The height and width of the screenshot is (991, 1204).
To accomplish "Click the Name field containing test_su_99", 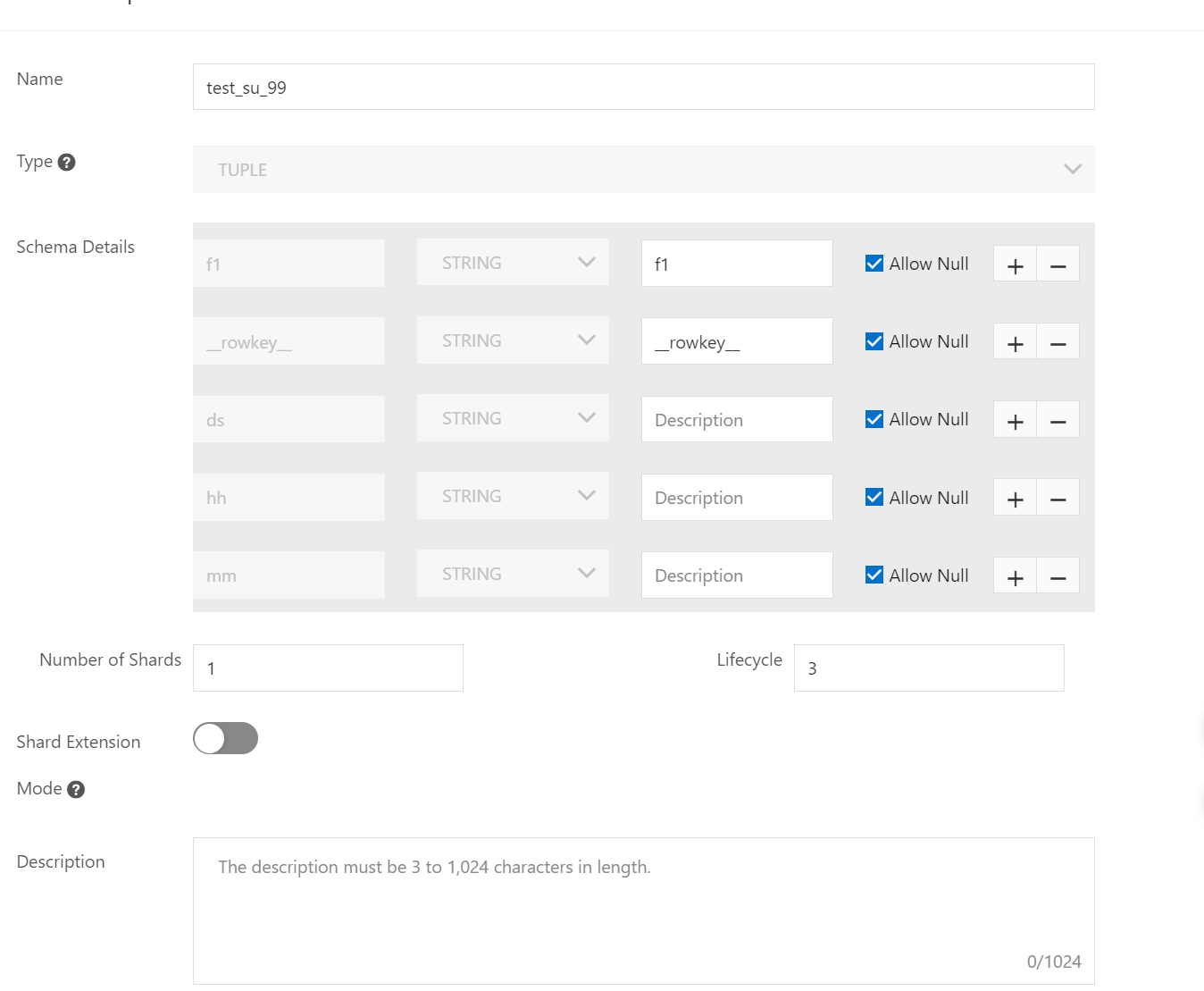I will pyautogui.click(x=643, y=88).
